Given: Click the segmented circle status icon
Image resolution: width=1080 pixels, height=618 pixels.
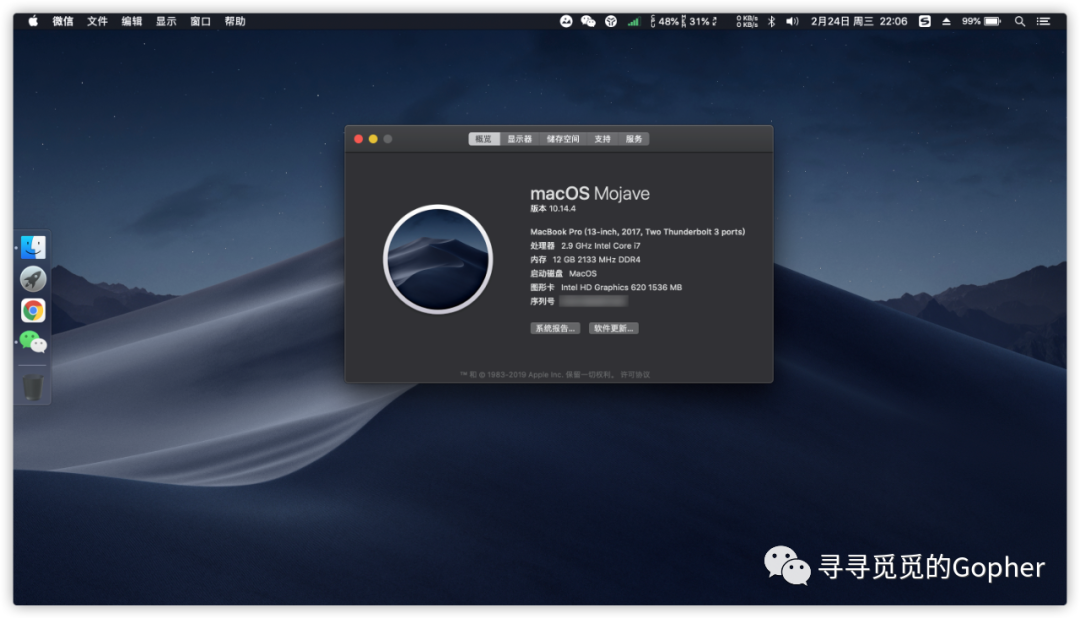Looking at the screenshot, I should pos(611,21).
